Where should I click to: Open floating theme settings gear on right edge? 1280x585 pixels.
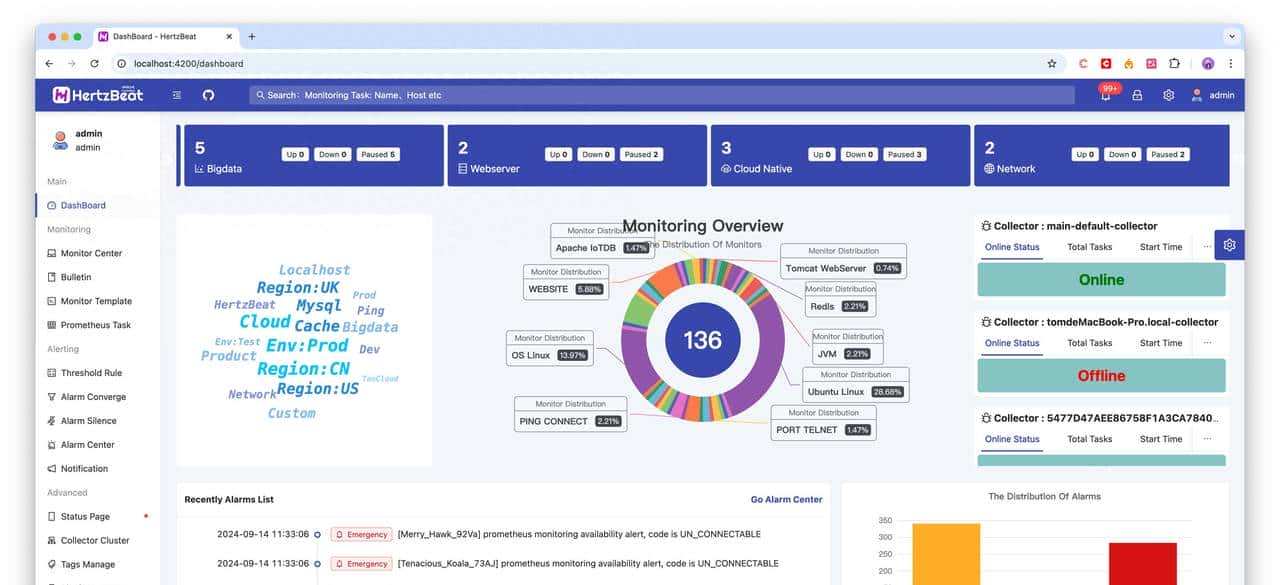pos(1229,245)
